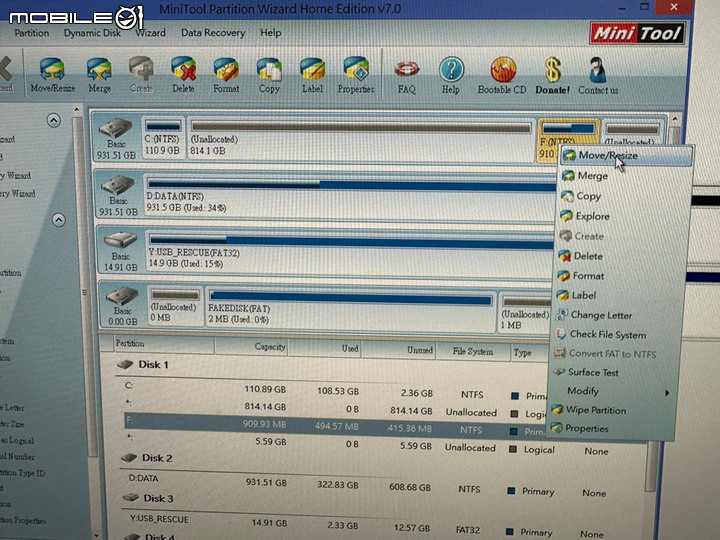Sort by the File System column header
The image size is (720, 540).
(x=473, y=352)
